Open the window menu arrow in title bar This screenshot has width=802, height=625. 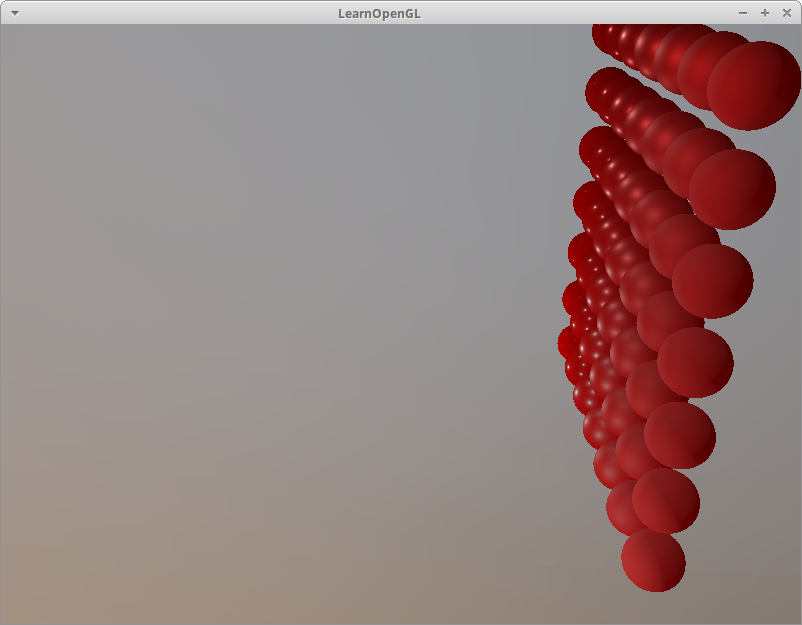tap(14, 12)
